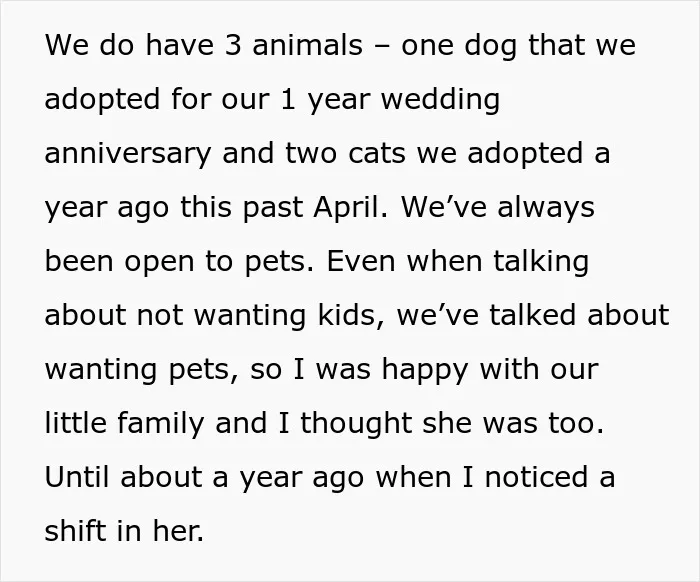
Task: Click the word "noticed"
Action: (536, 477)
